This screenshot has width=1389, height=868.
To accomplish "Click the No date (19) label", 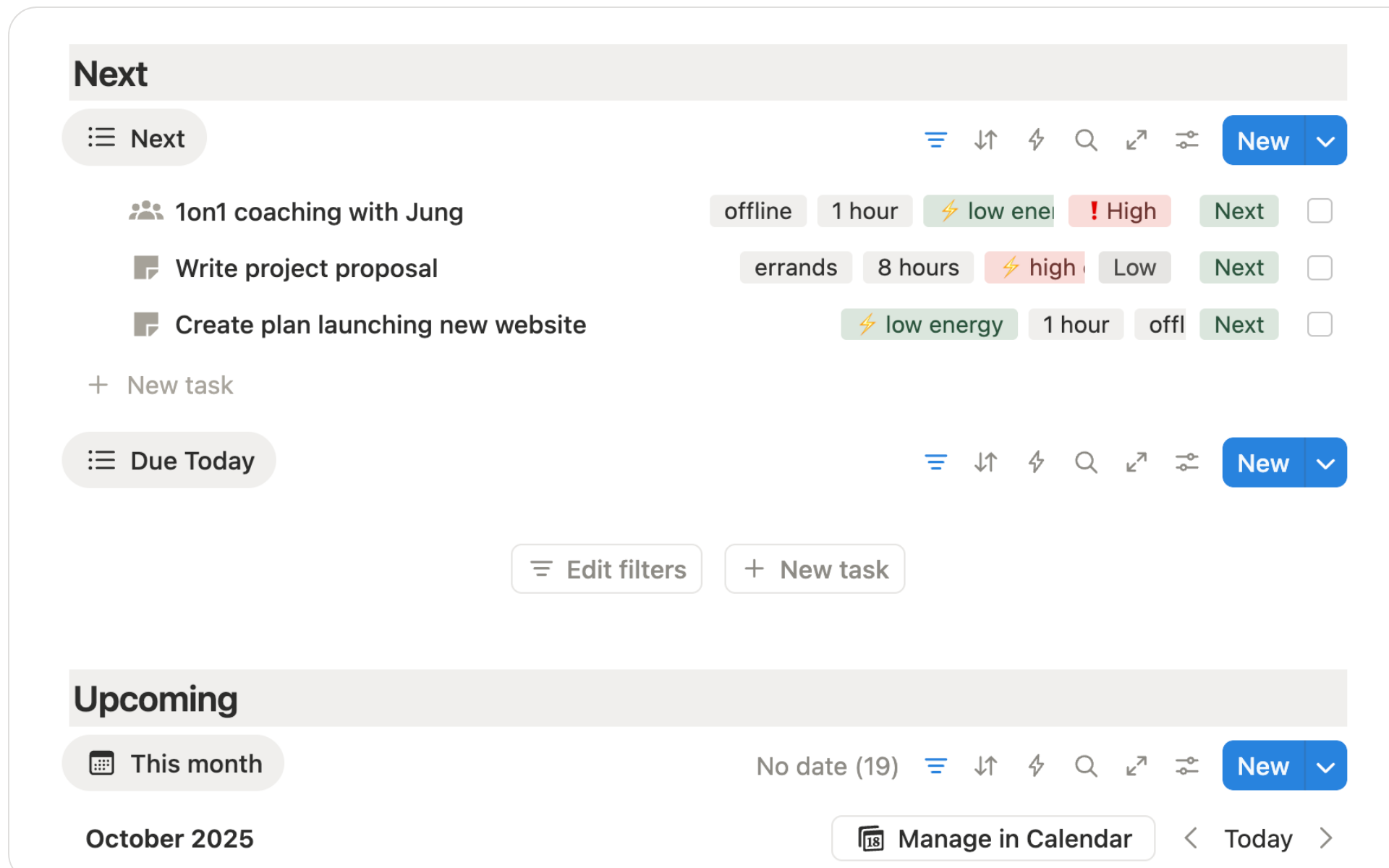I will pyautogui.click(x=827, y=765).
